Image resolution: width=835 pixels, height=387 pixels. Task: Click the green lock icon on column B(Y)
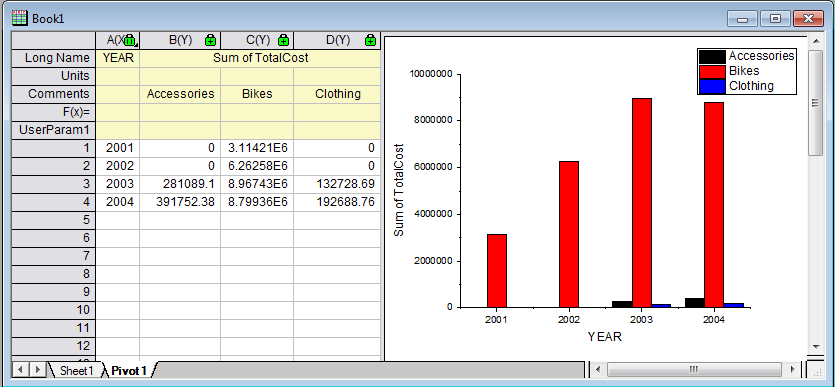pyautogui.click(x=210, y=40)
